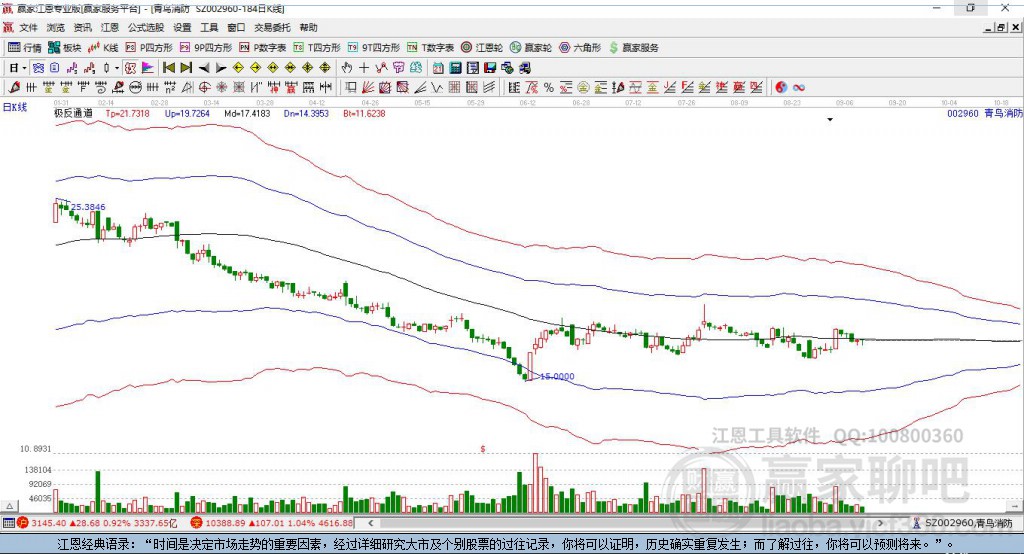1024x554 pixels.
Task: Open the 文件 menu
Action: pos(28,27)
